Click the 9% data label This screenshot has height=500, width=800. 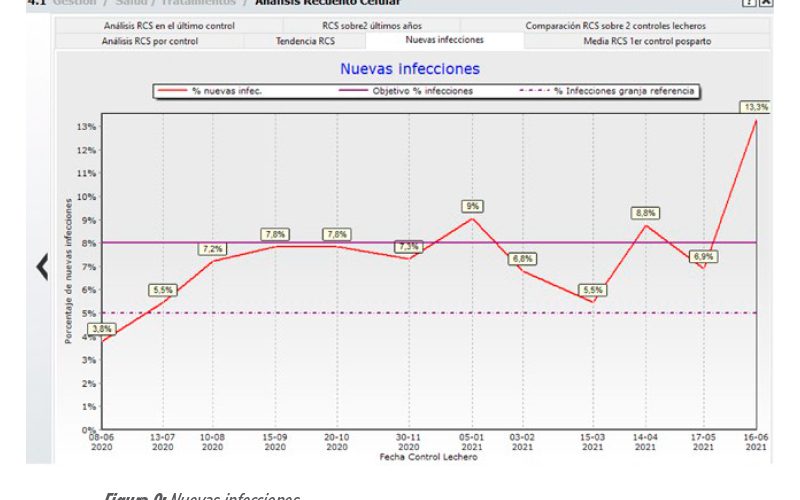[472, 206]
